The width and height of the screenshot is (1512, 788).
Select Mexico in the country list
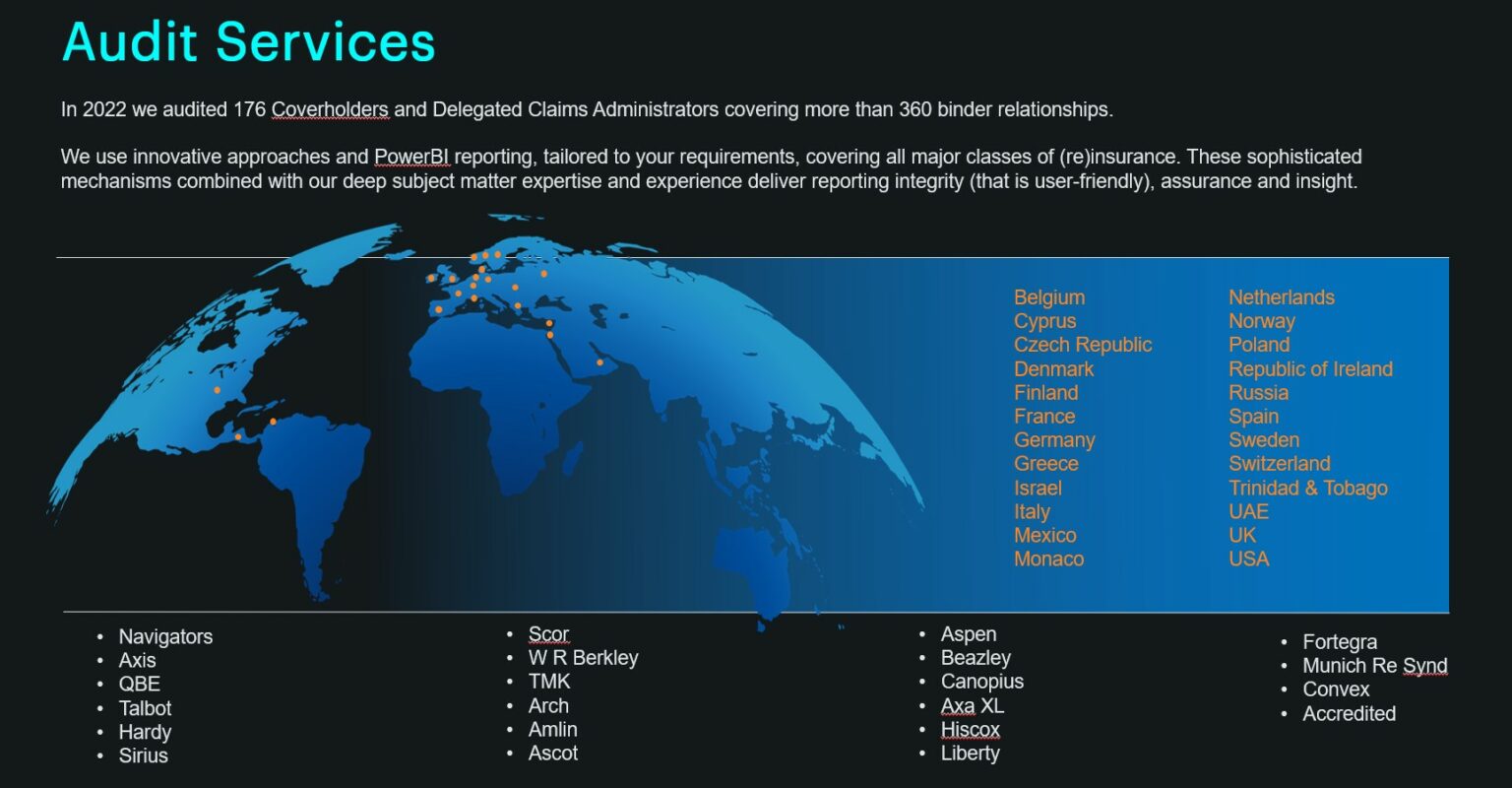(1045, 536)
